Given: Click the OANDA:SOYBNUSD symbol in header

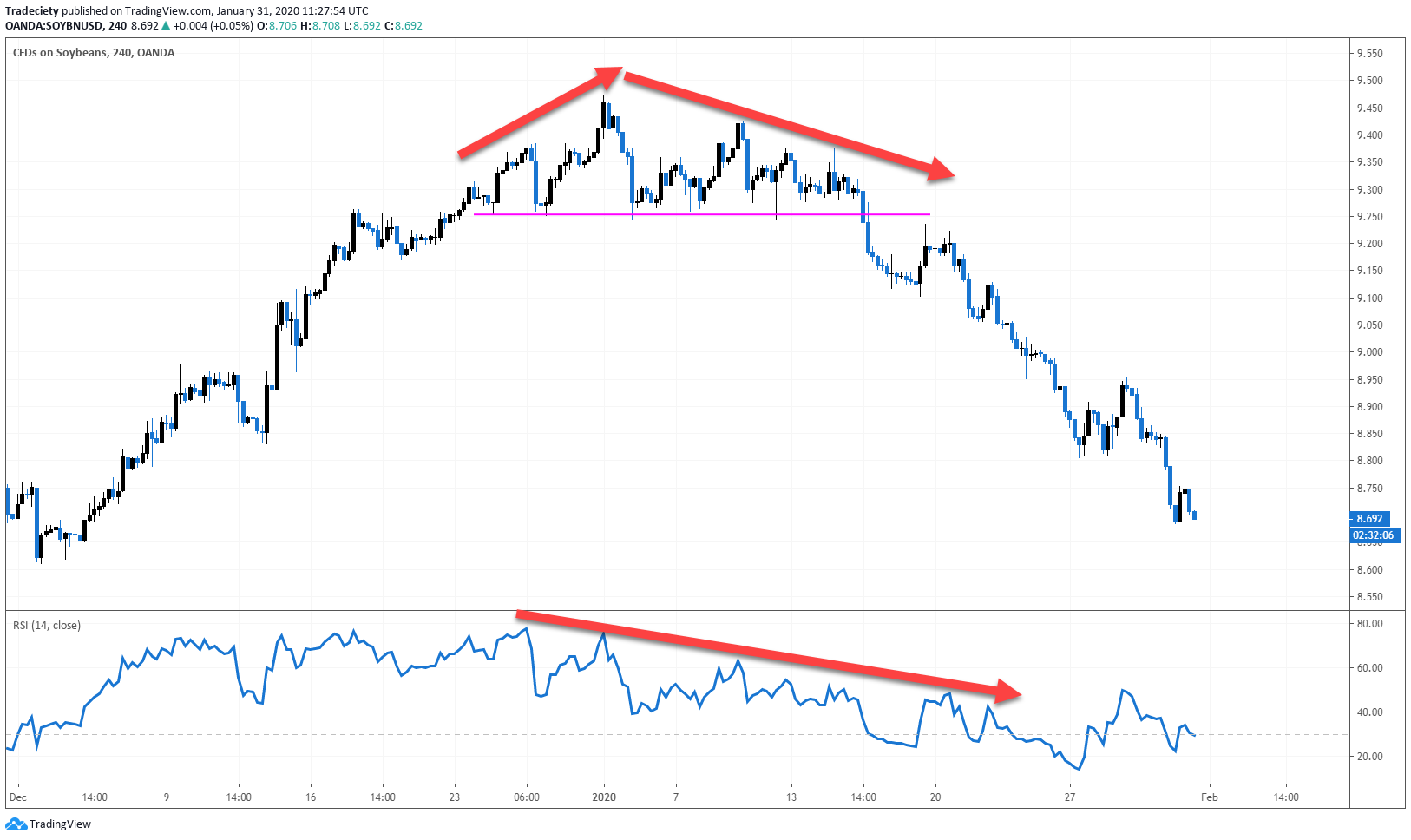Looking at the screenshot, I should coord(52,26).
